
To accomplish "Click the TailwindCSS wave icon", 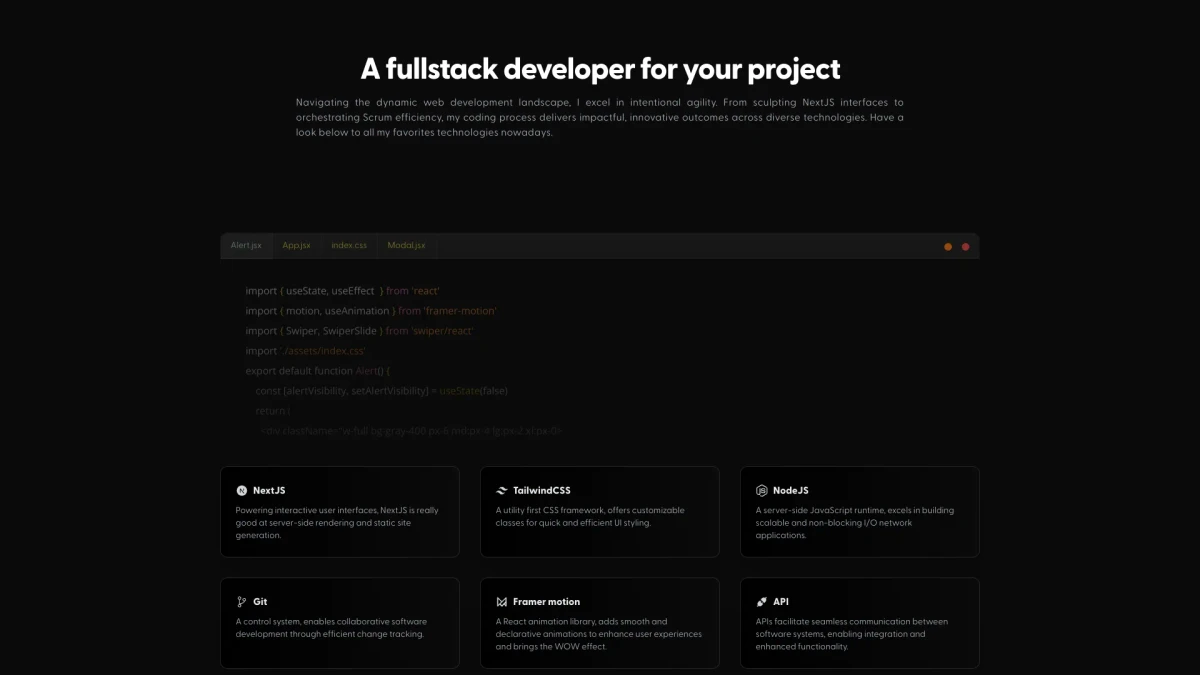I will (x=502, y=490).
